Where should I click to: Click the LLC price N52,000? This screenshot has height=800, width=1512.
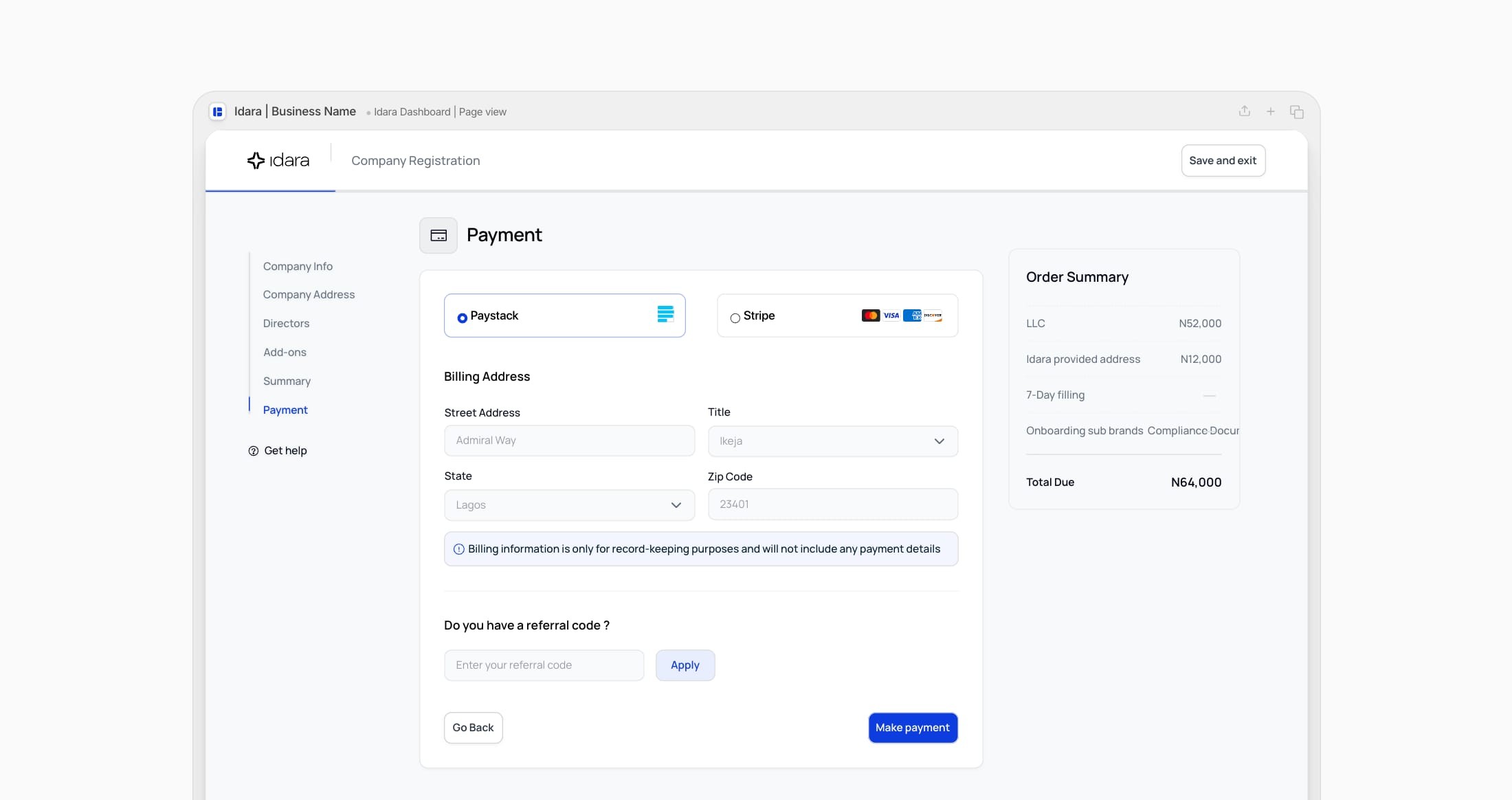pyautogui.click(x=1200, y=323)
